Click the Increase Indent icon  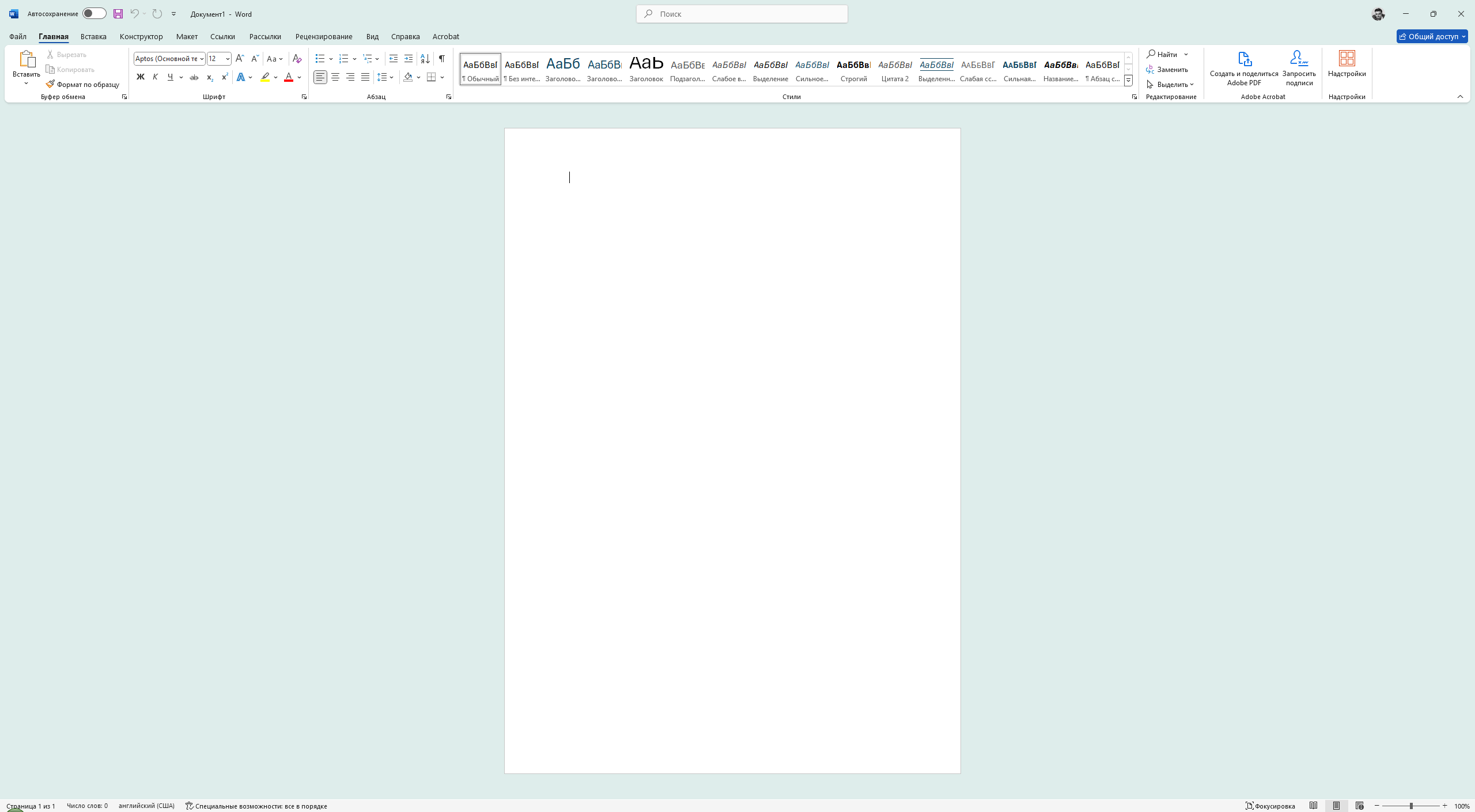(x=409, y=59)
